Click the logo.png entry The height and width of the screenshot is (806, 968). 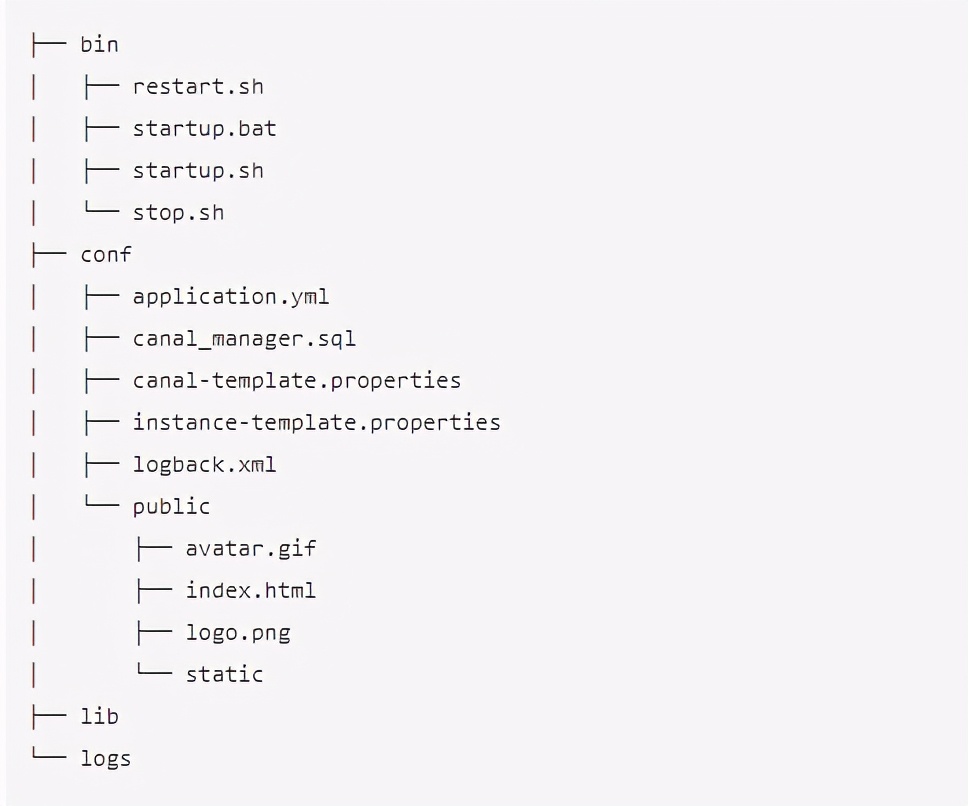pyautogui.click(x=238, y=633)
